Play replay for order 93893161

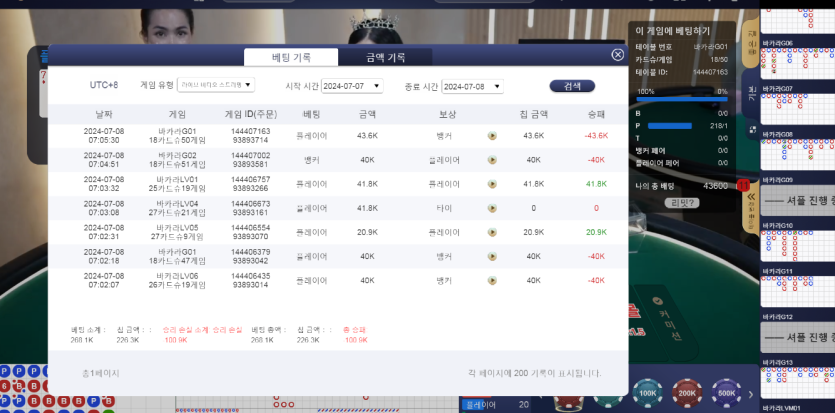click(492, 208)
